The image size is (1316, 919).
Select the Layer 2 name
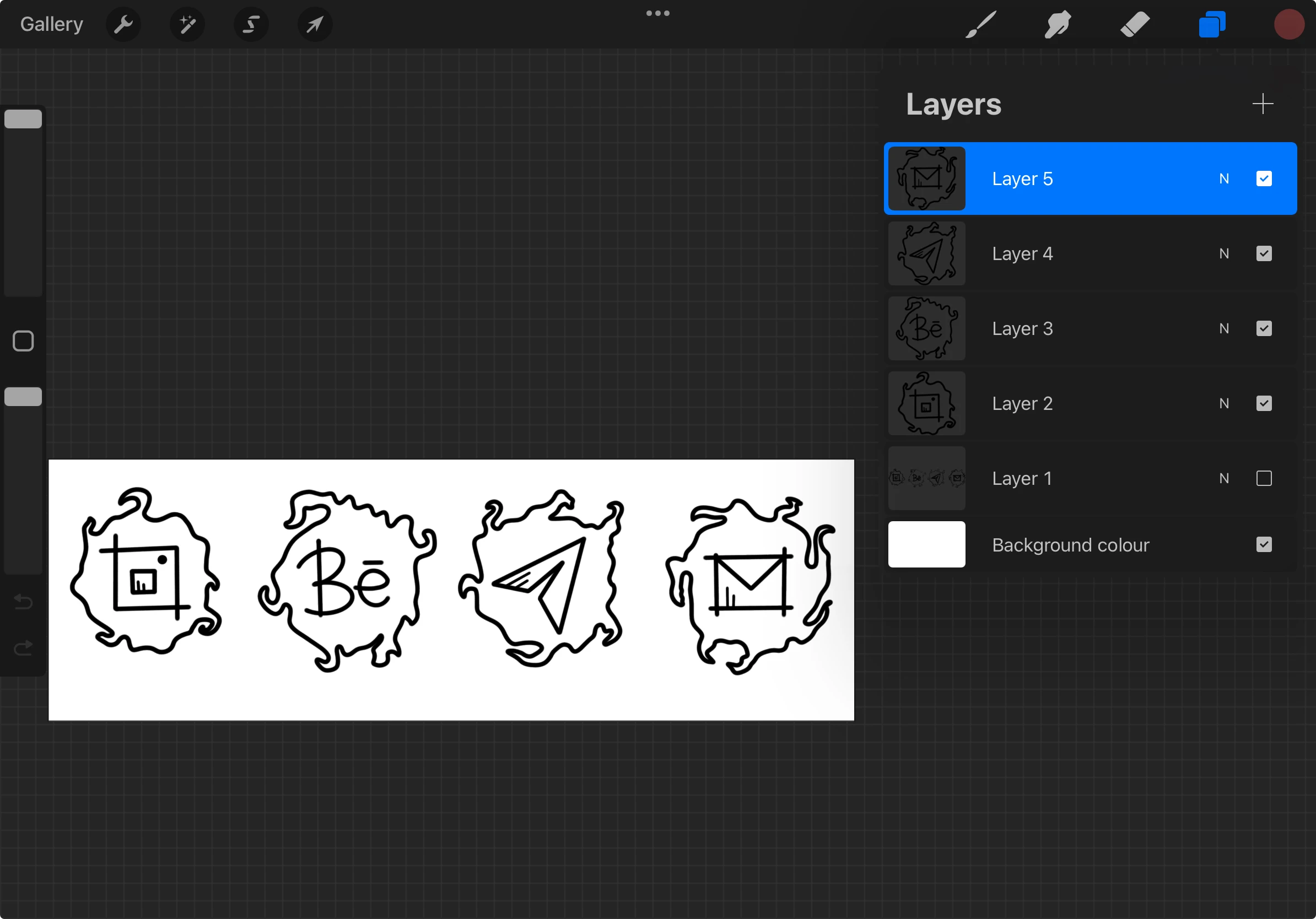tap(1022, 403)
